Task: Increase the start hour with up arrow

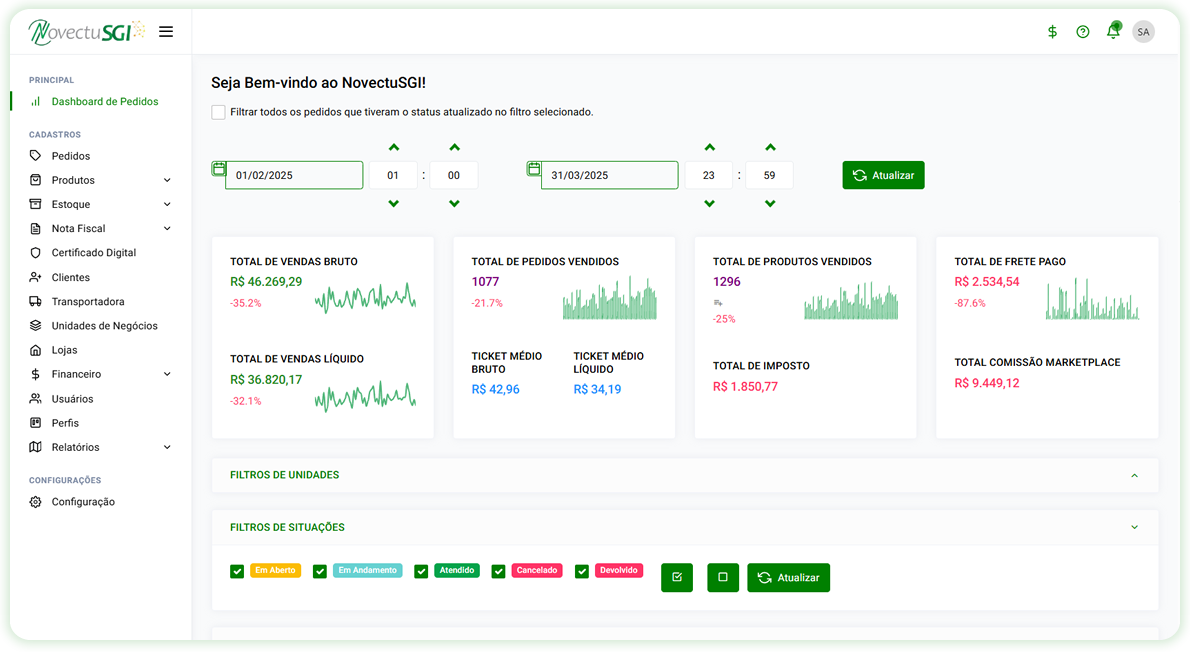Action: click(393, 147)
